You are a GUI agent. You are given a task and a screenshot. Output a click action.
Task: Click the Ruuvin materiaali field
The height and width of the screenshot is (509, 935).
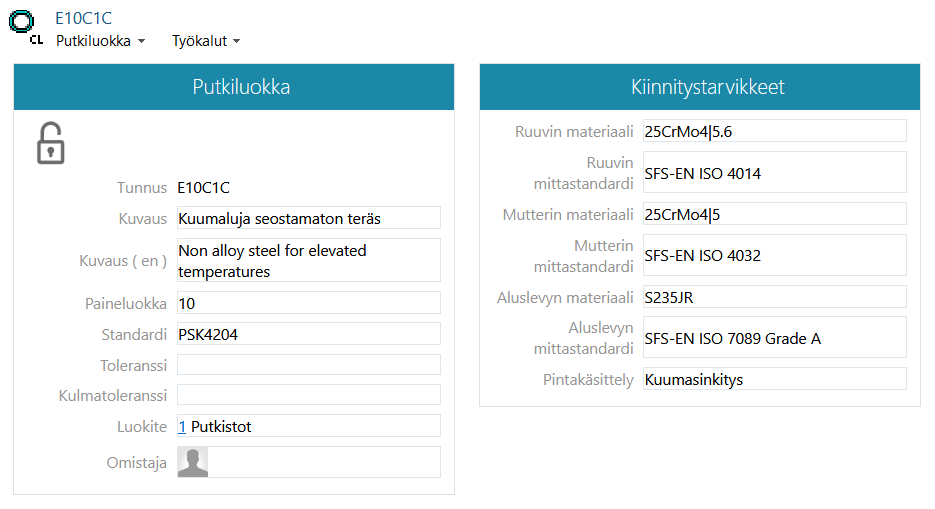tap(774, 131)
